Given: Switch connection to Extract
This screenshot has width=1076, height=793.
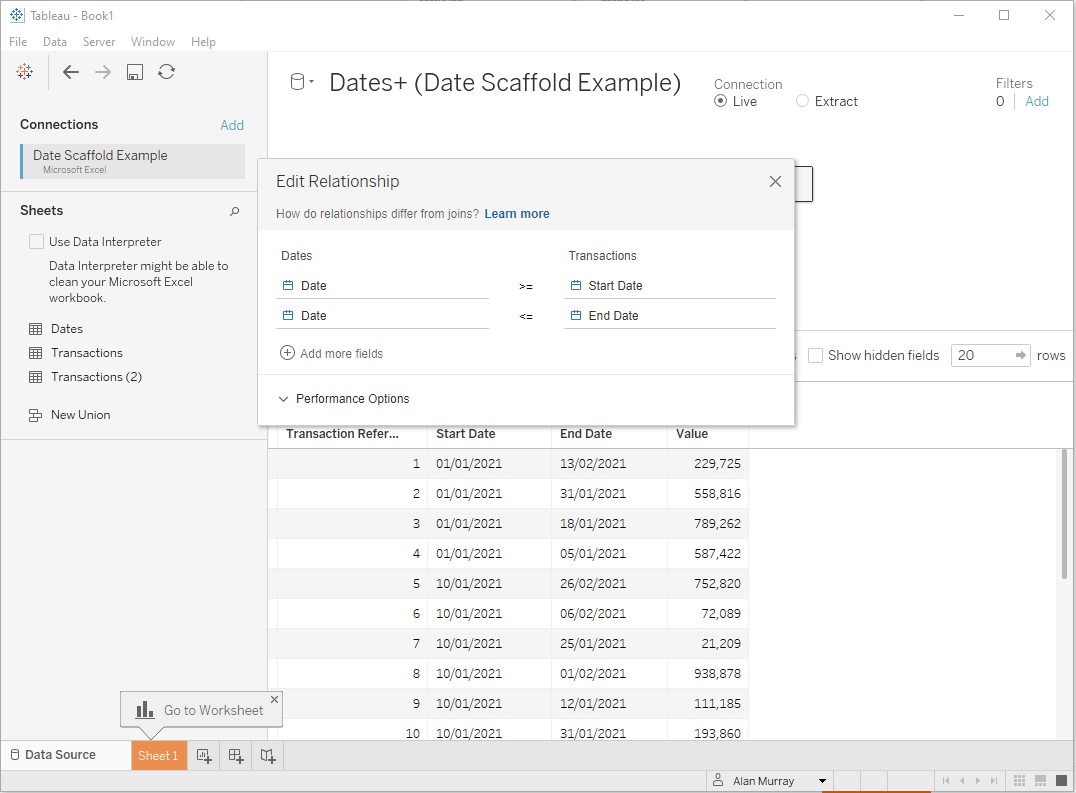Looking at the screenshot, I should pyautogui.click(x=800, y=101).
